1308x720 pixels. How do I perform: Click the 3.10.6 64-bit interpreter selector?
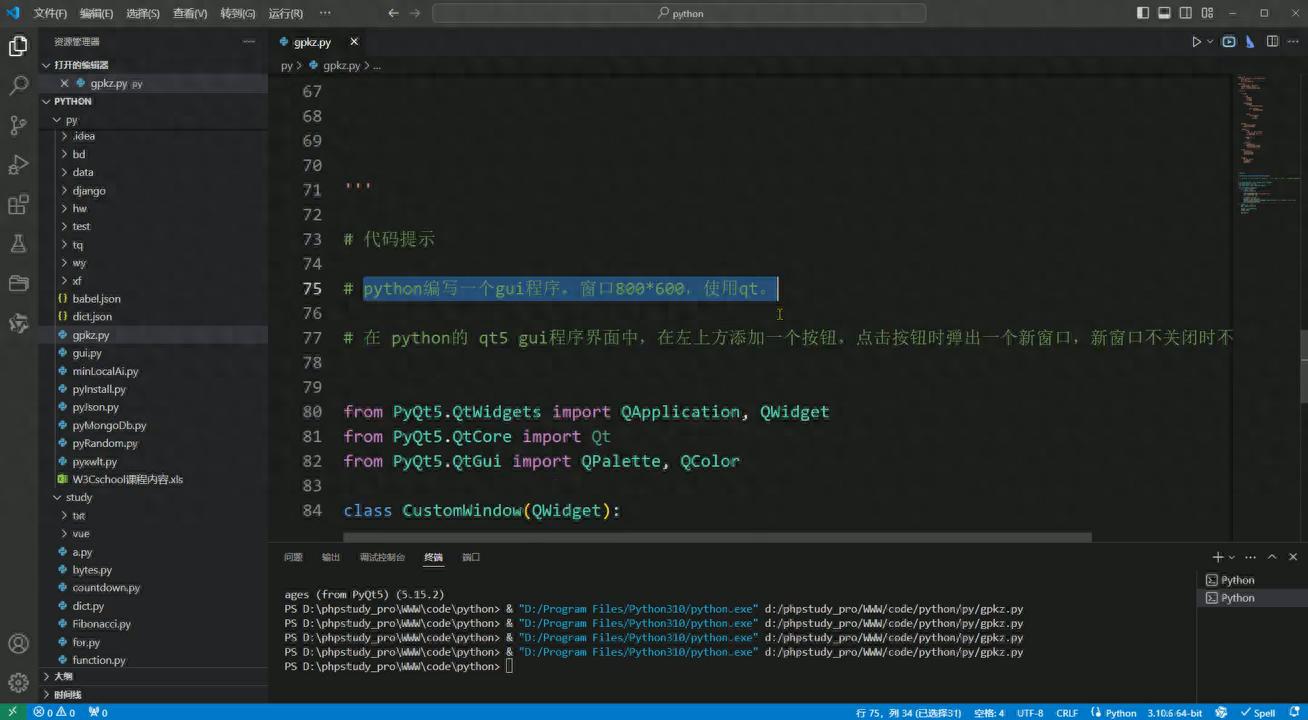1173,713
